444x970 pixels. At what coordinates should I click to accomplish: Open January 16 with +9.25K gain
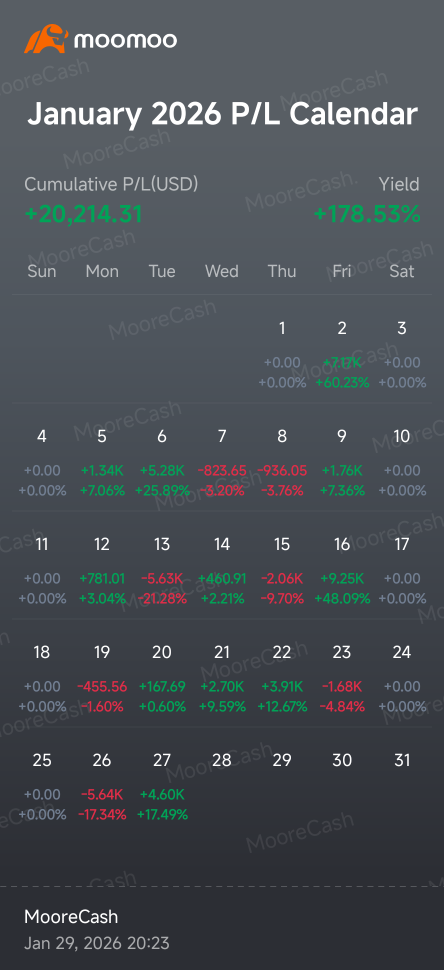(342, 571)
